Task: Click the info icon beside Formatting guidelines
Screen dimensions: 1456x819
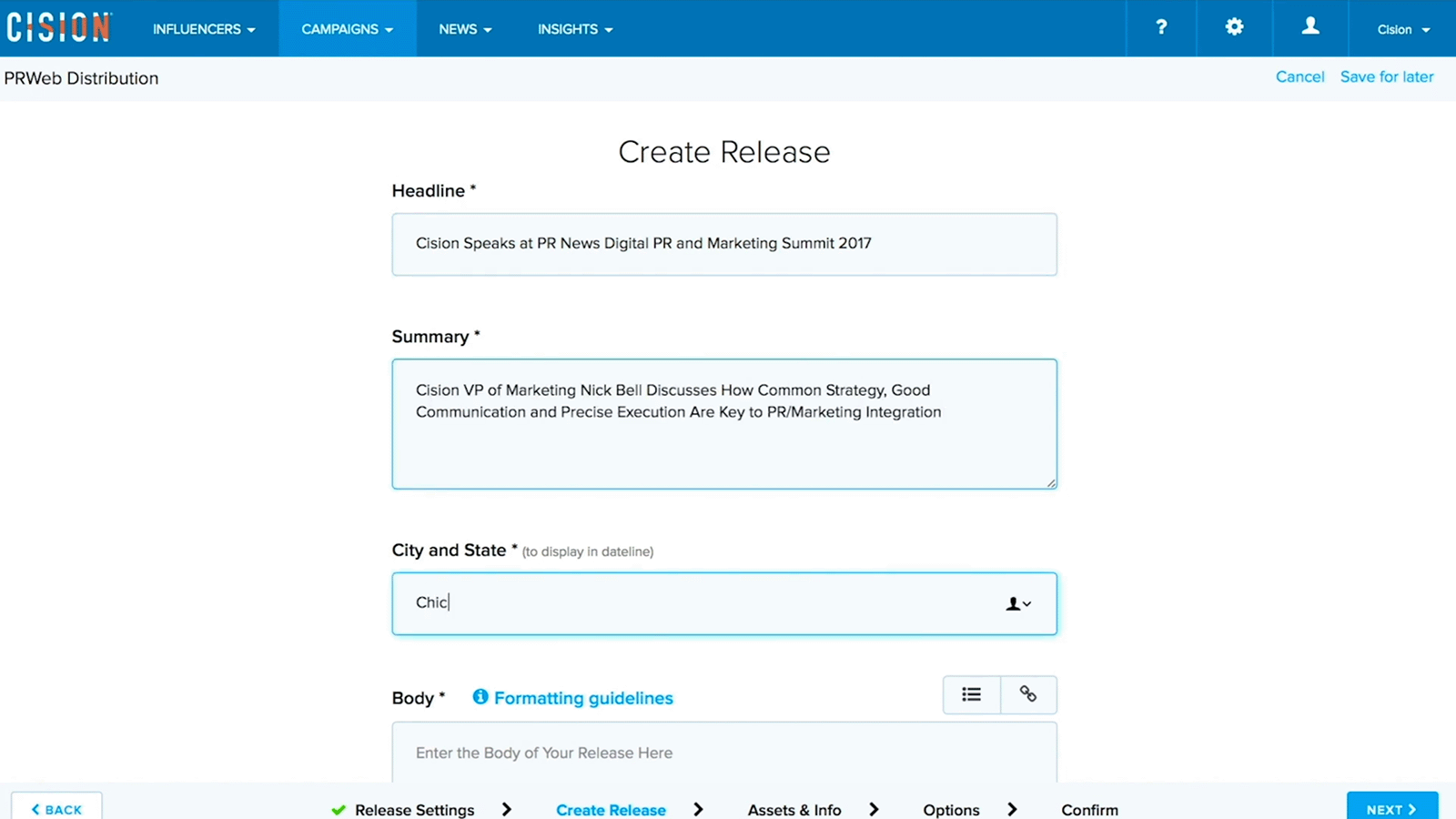Action: click(x=480, y=696)
